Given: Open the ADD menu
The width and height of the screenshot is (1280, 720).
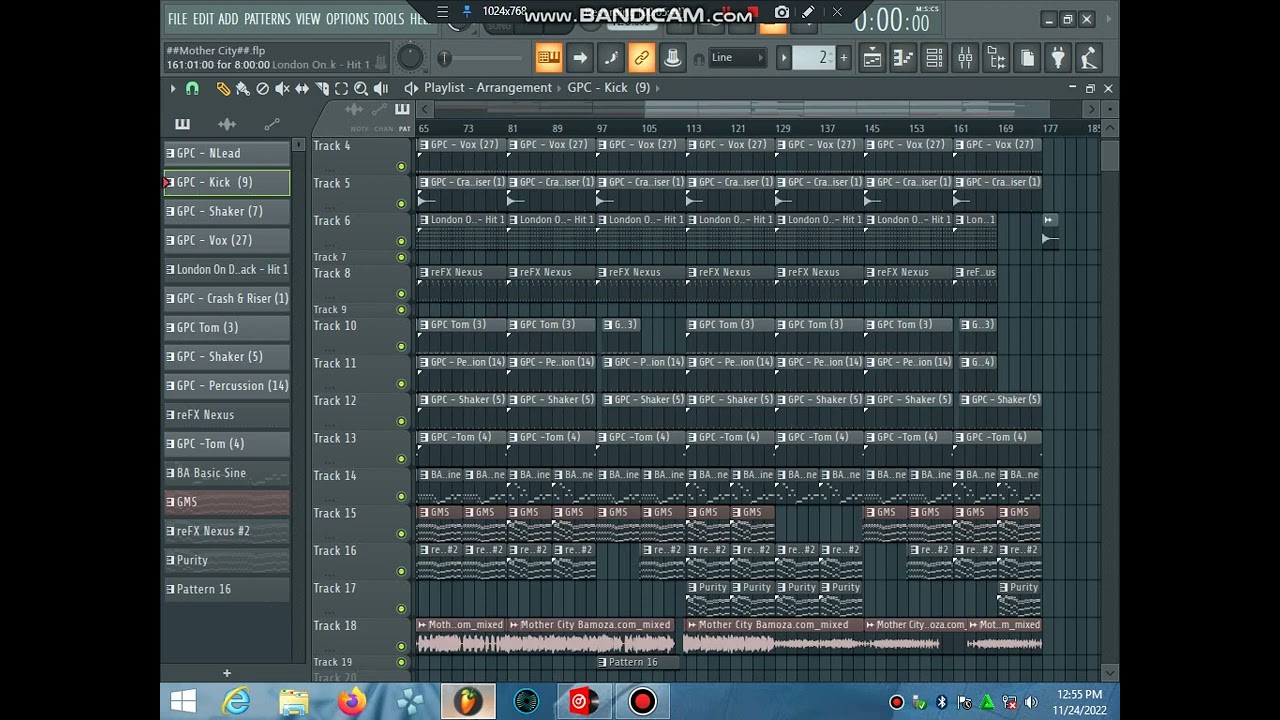Looking at the screenshot, I should click(x=229, y=19).
